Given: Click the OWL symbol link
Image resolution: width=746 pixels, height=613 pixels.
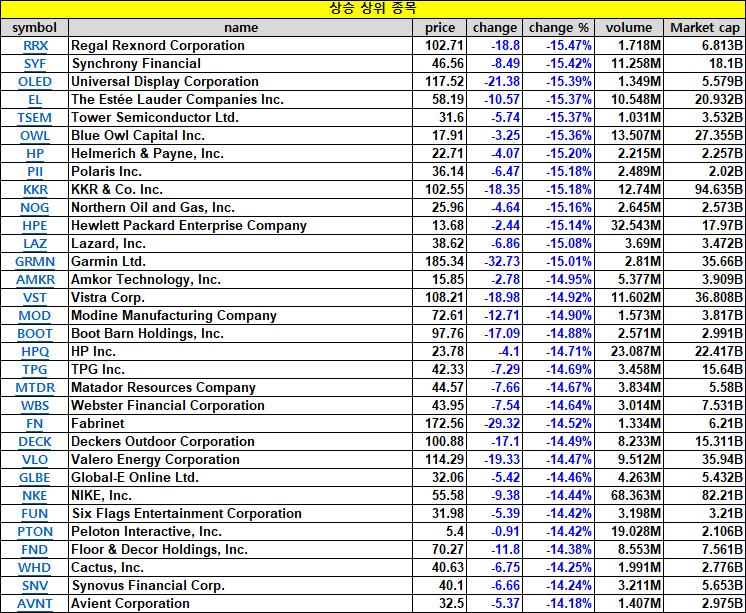Looking at the screenshot, I should [x=35, y=136].
